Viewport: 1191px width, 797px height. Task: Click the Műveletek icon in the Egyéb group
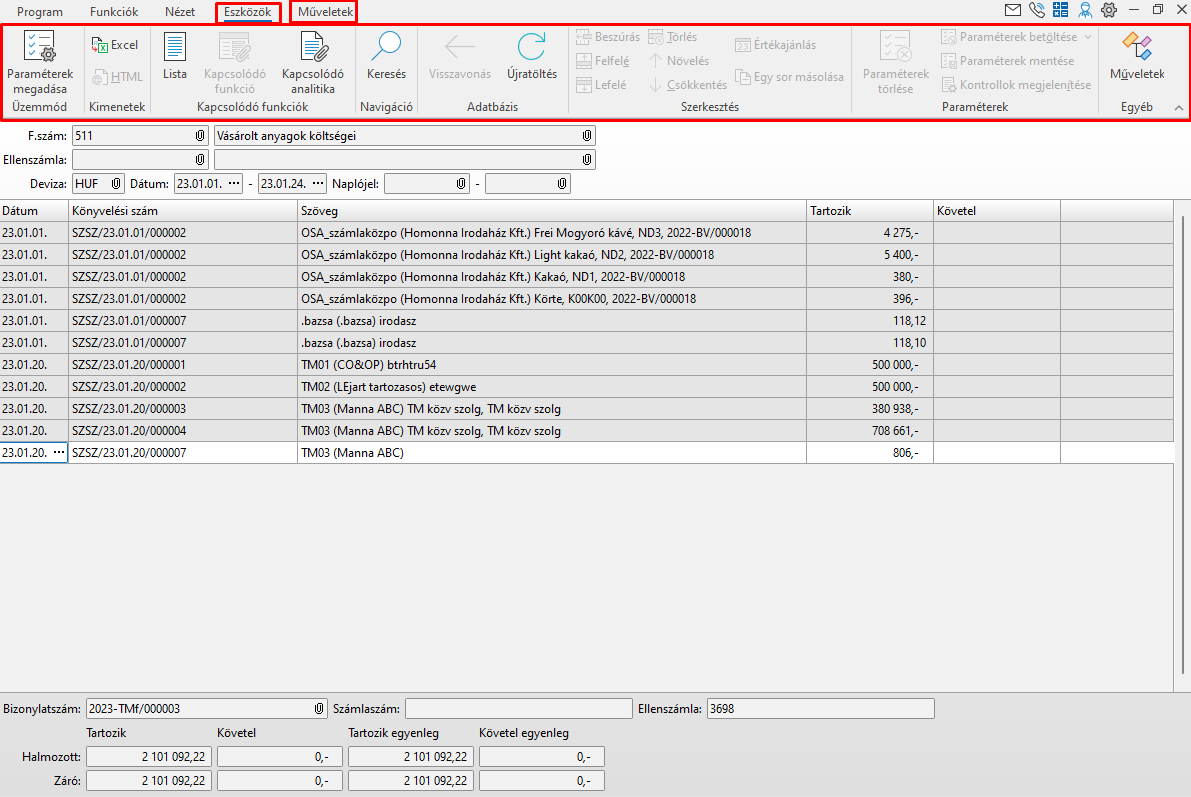click(x=1137, y=48)
